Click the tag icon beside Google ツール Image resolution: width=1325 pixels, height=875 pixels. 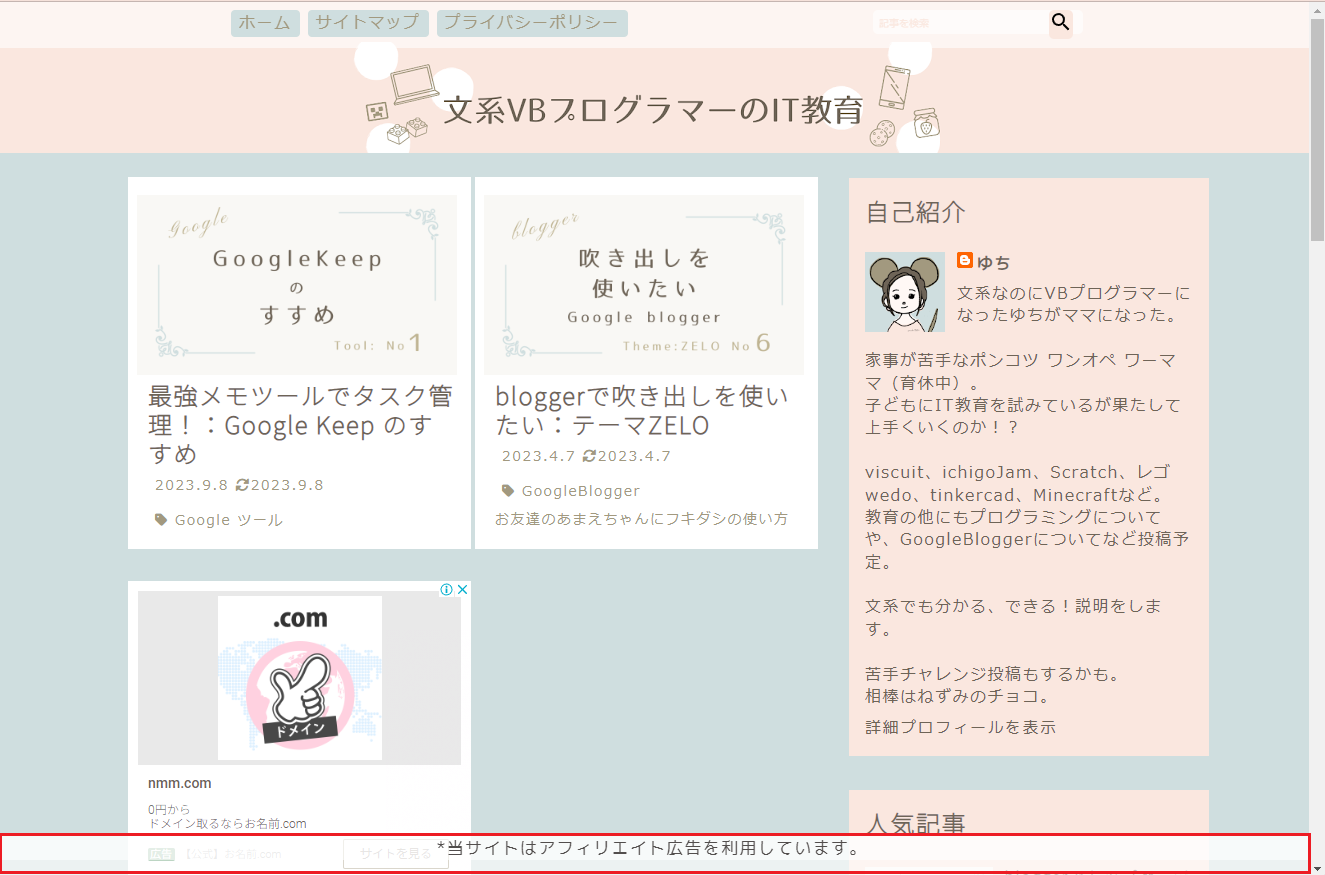pyautogui.click(x=161, y=520)
